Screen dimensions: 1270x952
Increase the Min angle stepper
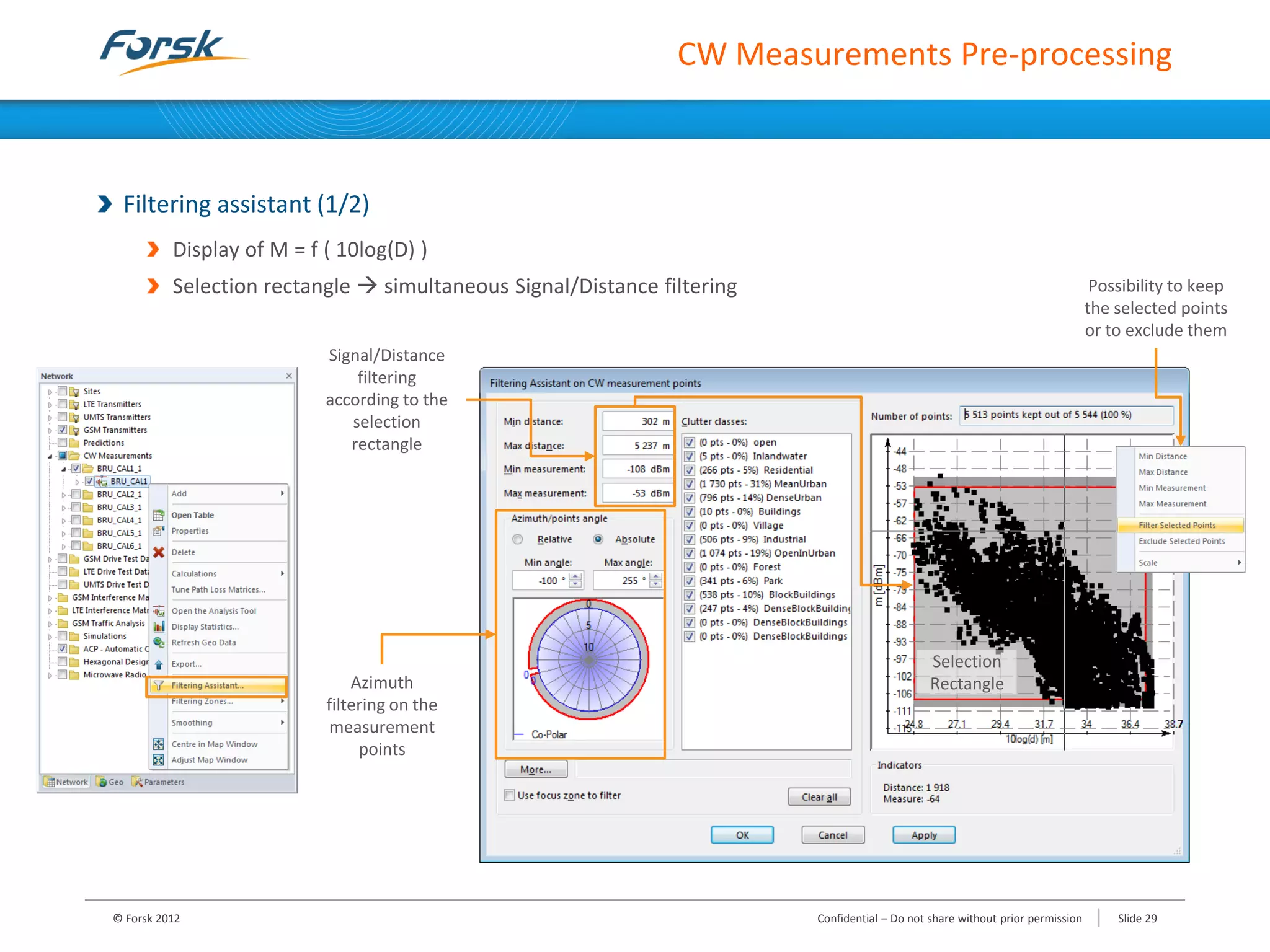[x=576, y=576]
